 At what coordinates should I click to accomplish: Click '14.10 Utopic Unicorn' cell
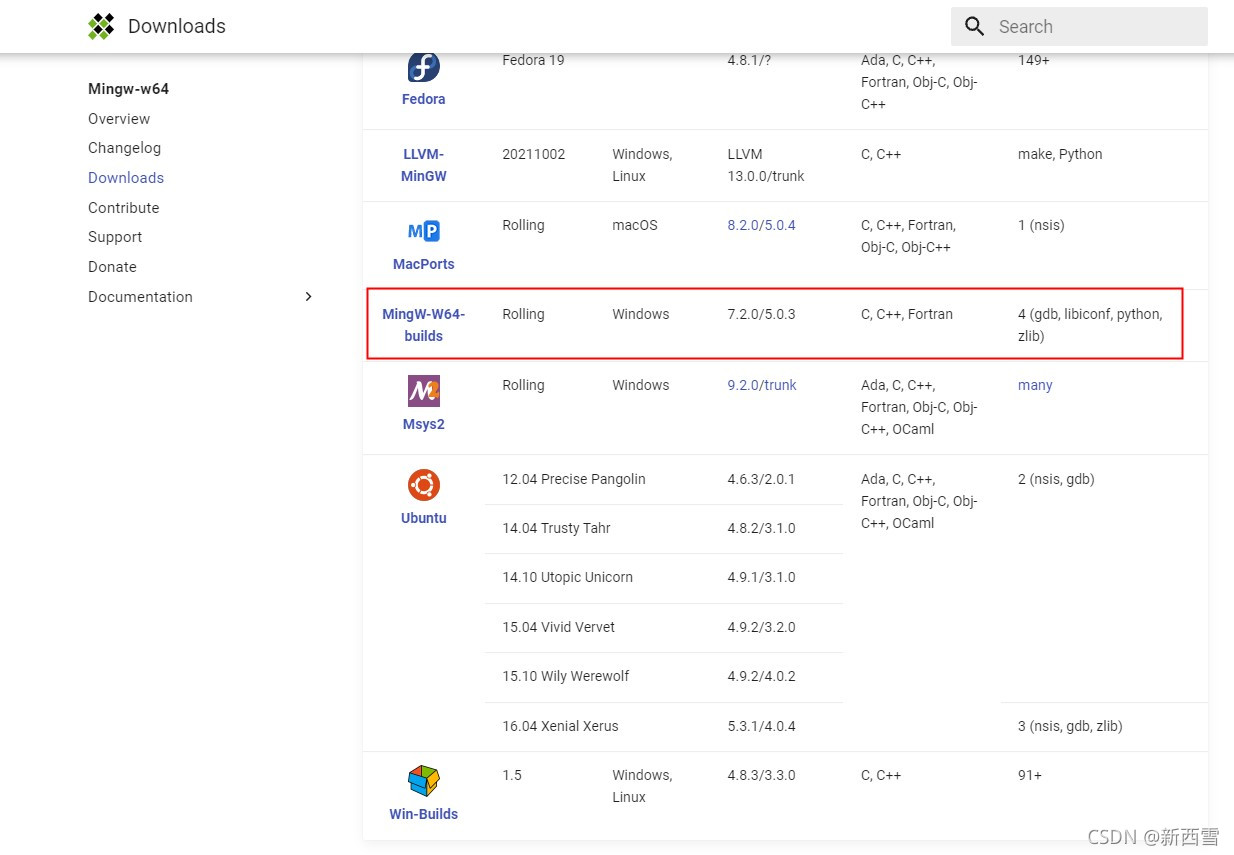click(x=567, y=577)
